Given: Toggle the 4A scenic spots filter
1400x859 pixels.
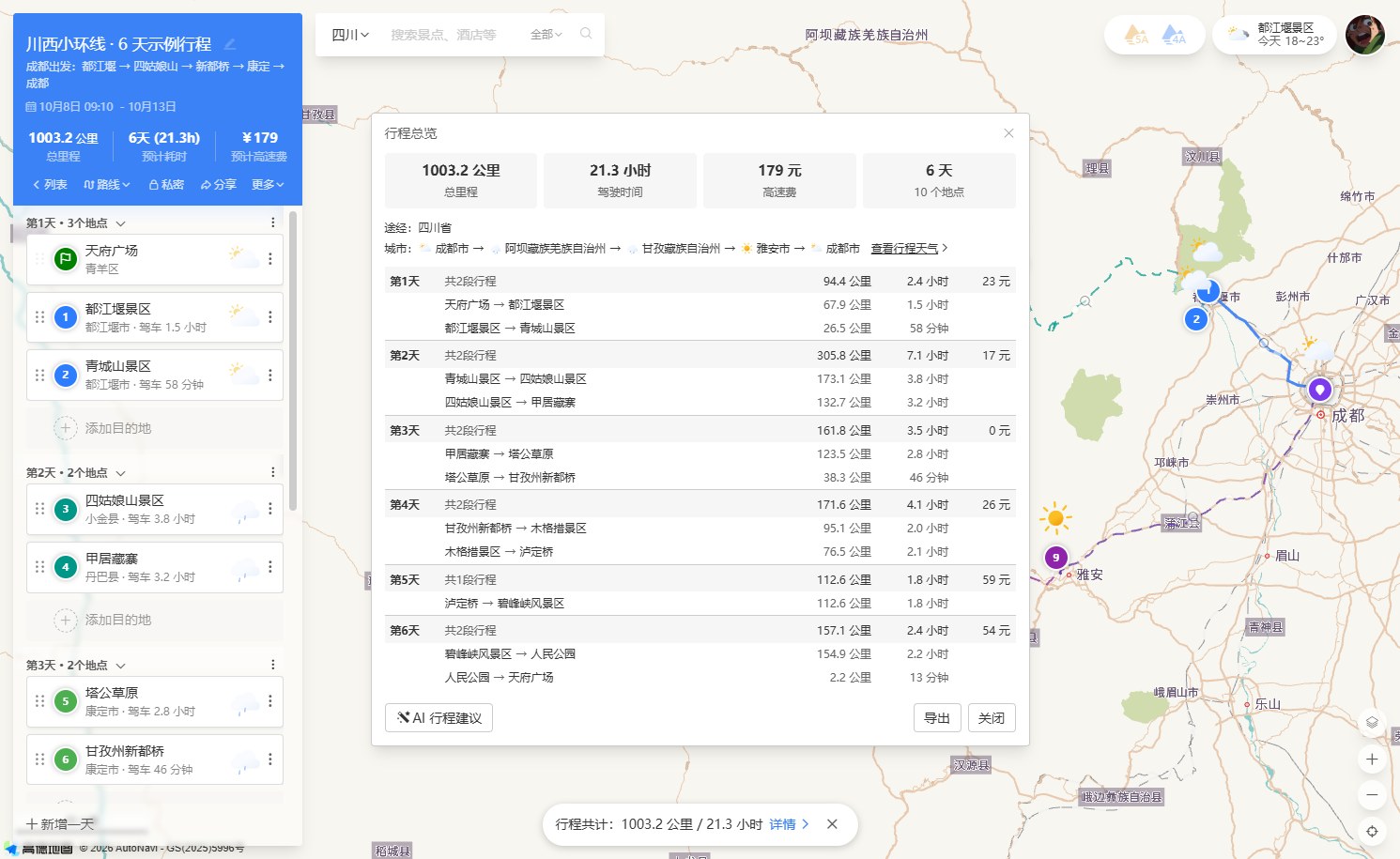Looking at the screenshot, I should point(1174,36).
